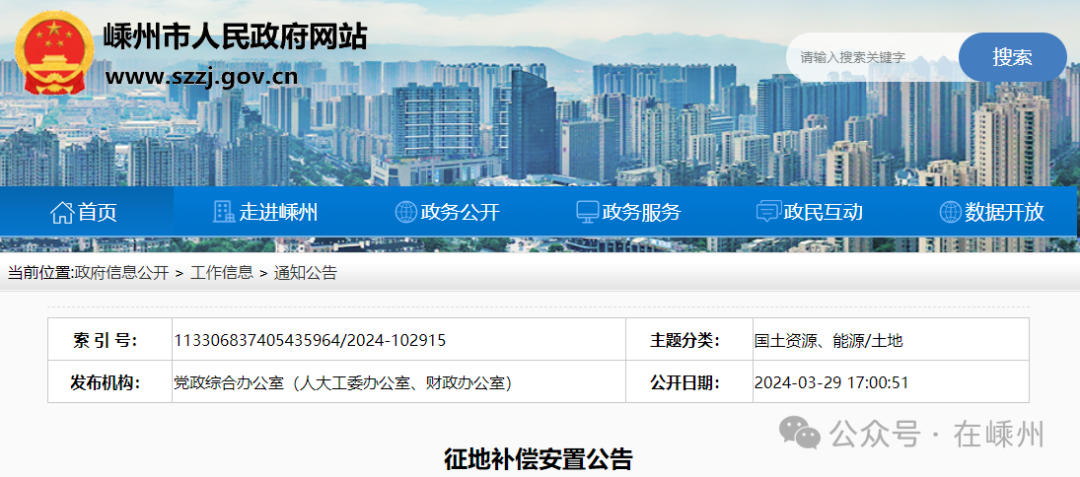Click the index number 113306837405435964/2024-102915
The width and height of the screenshot is (1080, 477).
coord(310,341)
